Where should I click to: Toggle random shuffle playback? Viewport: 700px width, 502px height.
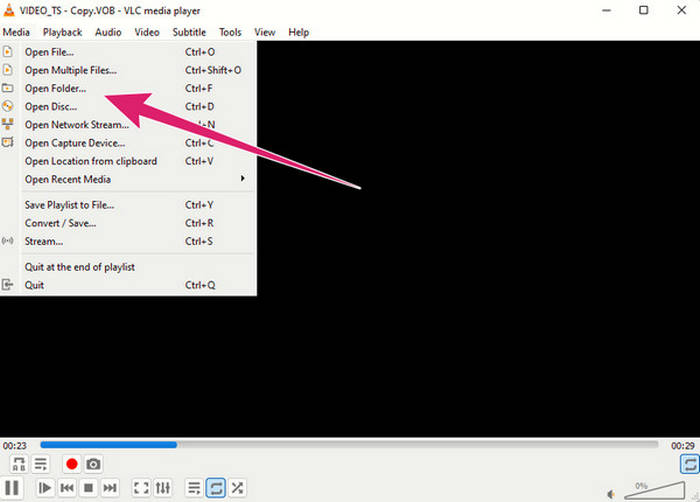[238, 488]
